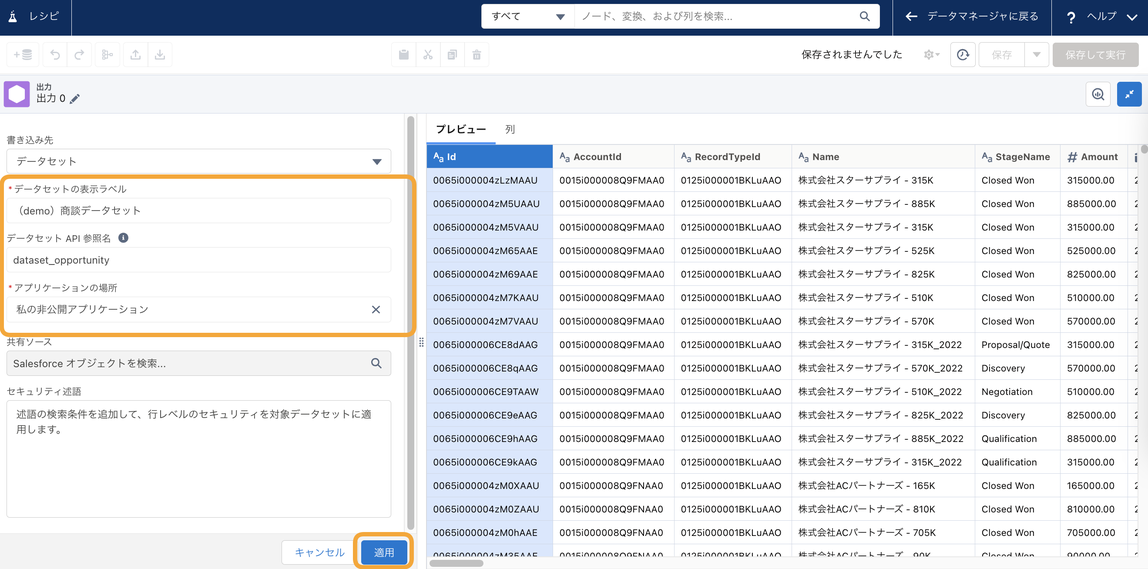Click the auto-arrange nodes icon
This screenshot has height=569, width=1148.
[108, 55]
